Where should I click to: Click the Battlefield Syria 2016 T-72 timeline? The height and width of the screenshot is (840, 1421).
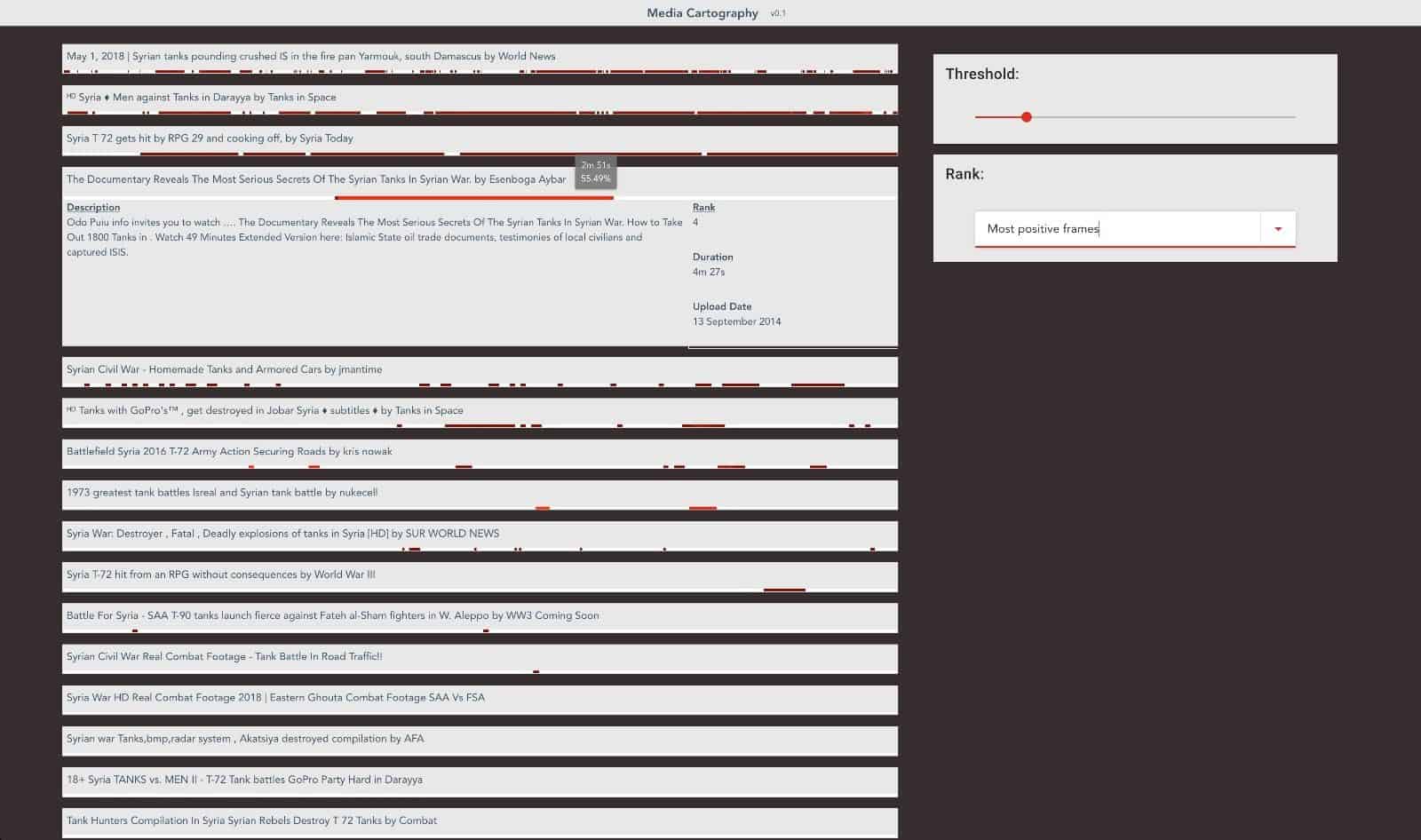[480, 465]
